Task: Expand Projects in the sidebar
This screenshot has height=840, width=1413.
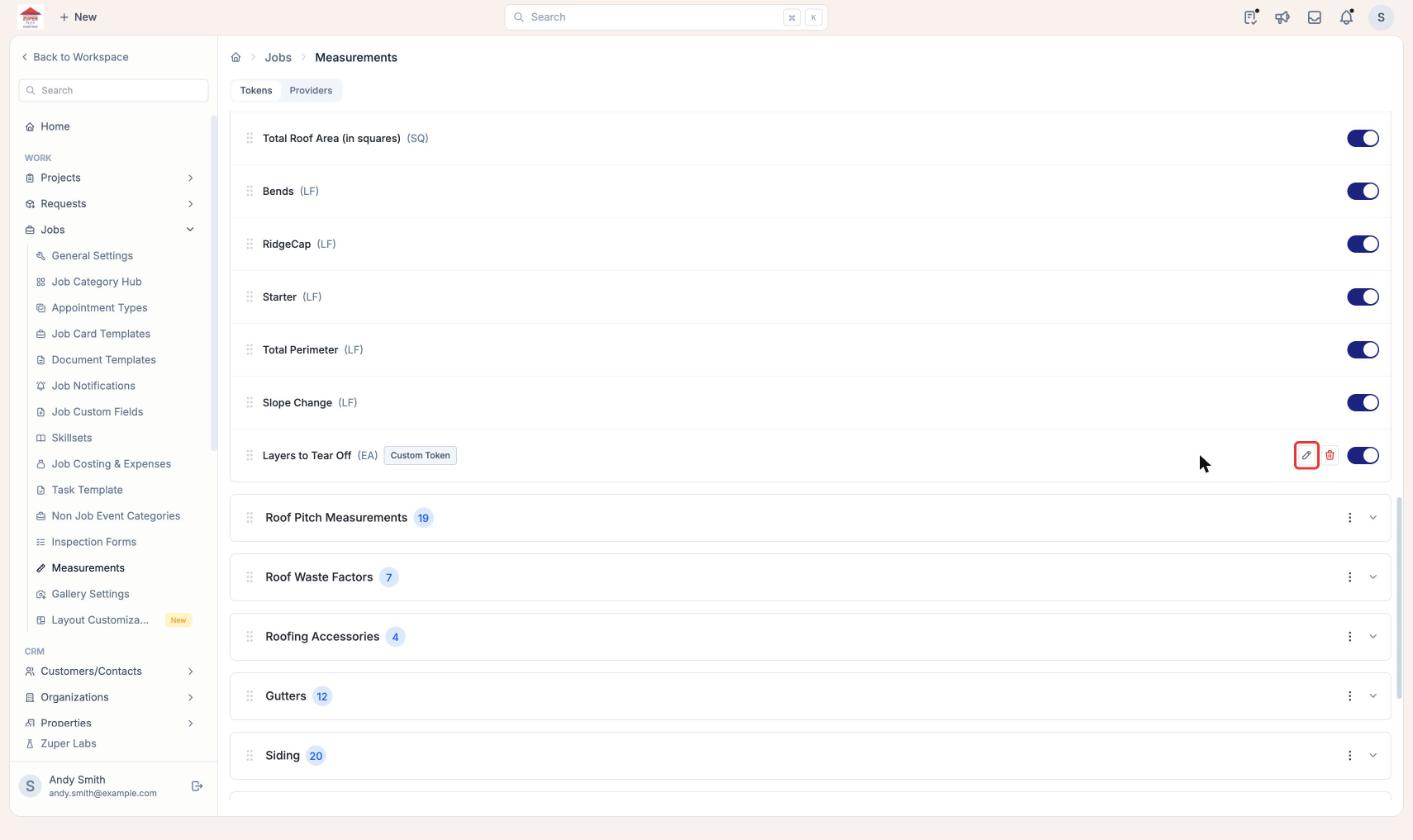Action: (190, 178)
